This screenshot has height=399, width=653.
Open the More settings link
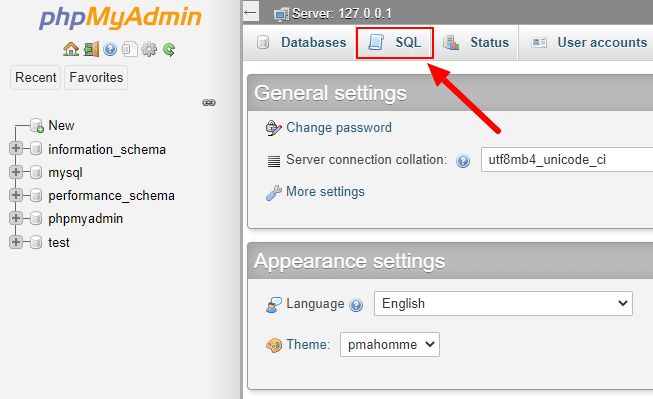pyautogui.click(x=325, y=192)
